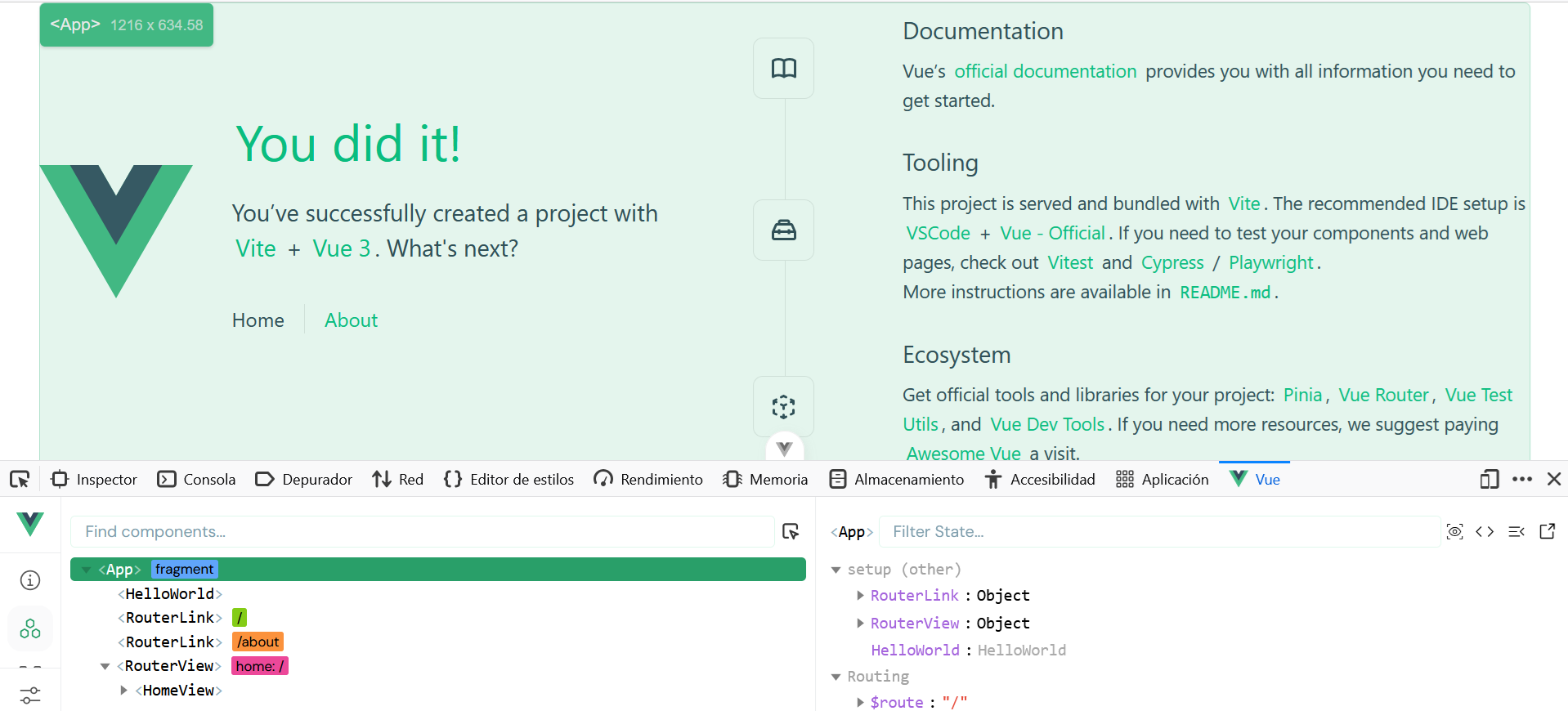The height and width of the screenshot is (711, 1568).
Task: Select the RouterLink /about tree item
Action: click(x=170, y=642)
